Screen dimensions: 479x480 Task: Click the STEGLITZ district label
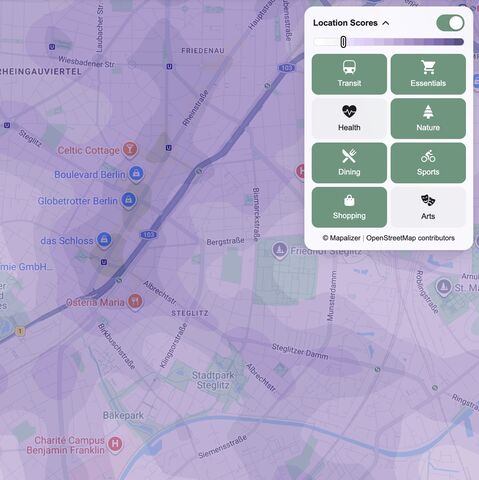[x=190, y=313]
